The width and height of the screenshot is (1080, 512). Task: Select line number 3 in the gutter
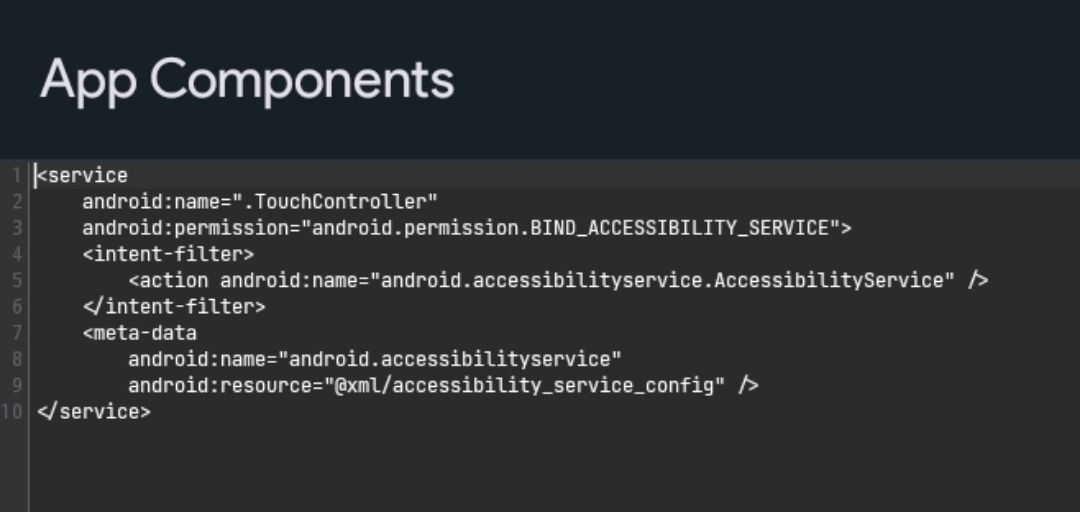pos(16,228)
